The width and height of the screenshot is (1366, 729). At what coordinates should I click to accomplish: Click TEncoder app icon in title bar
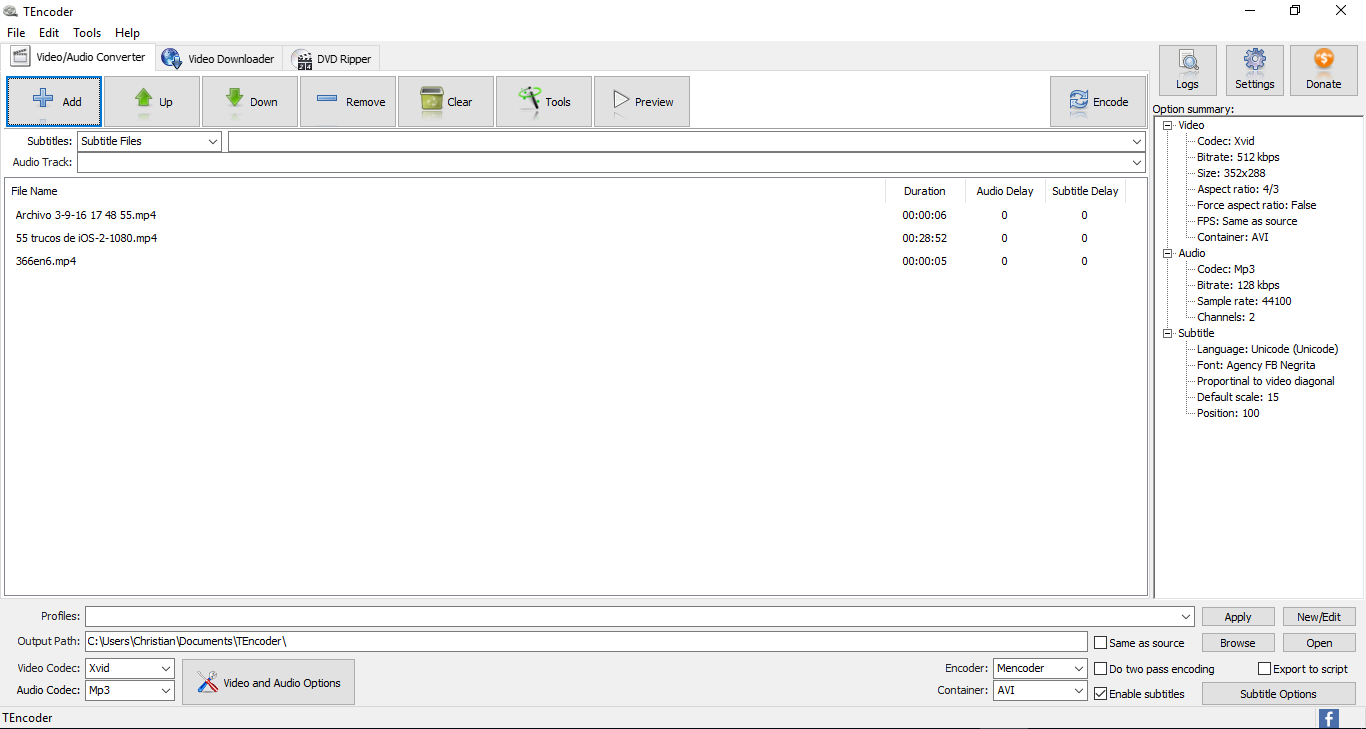pos(11,11)
